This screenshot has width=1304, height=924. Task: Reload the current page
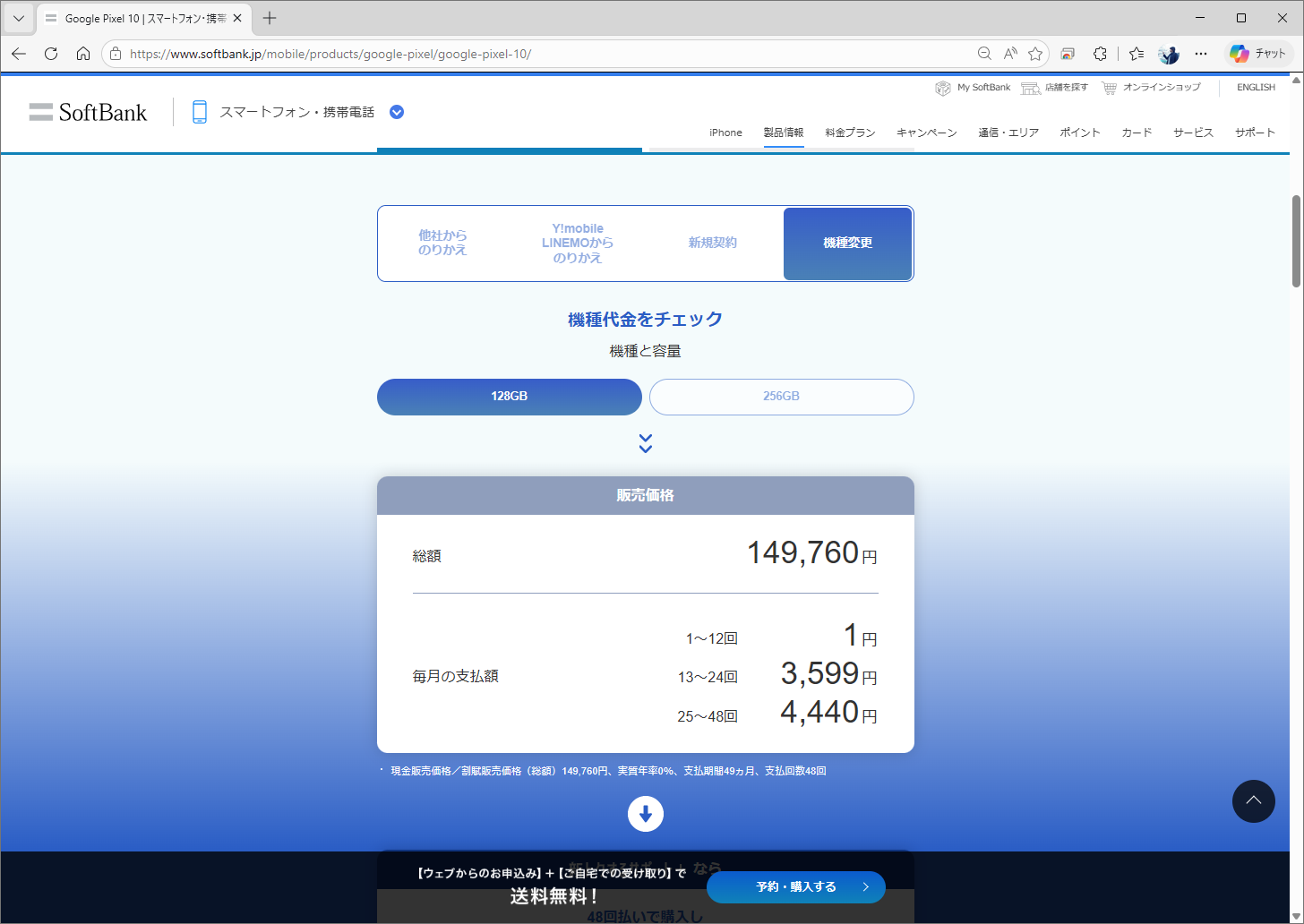click(x=51, y=54)
